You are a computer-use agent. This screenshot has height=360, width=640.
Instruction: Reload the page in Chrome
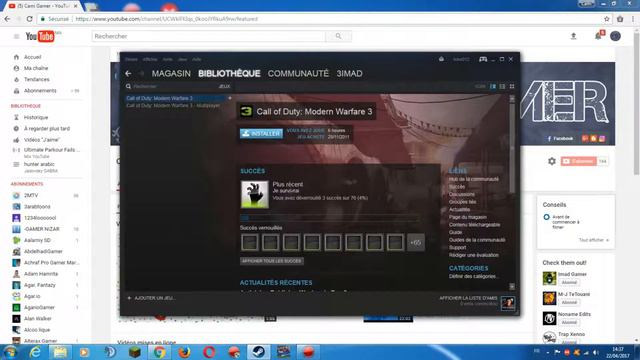click(x=29, y=19)
